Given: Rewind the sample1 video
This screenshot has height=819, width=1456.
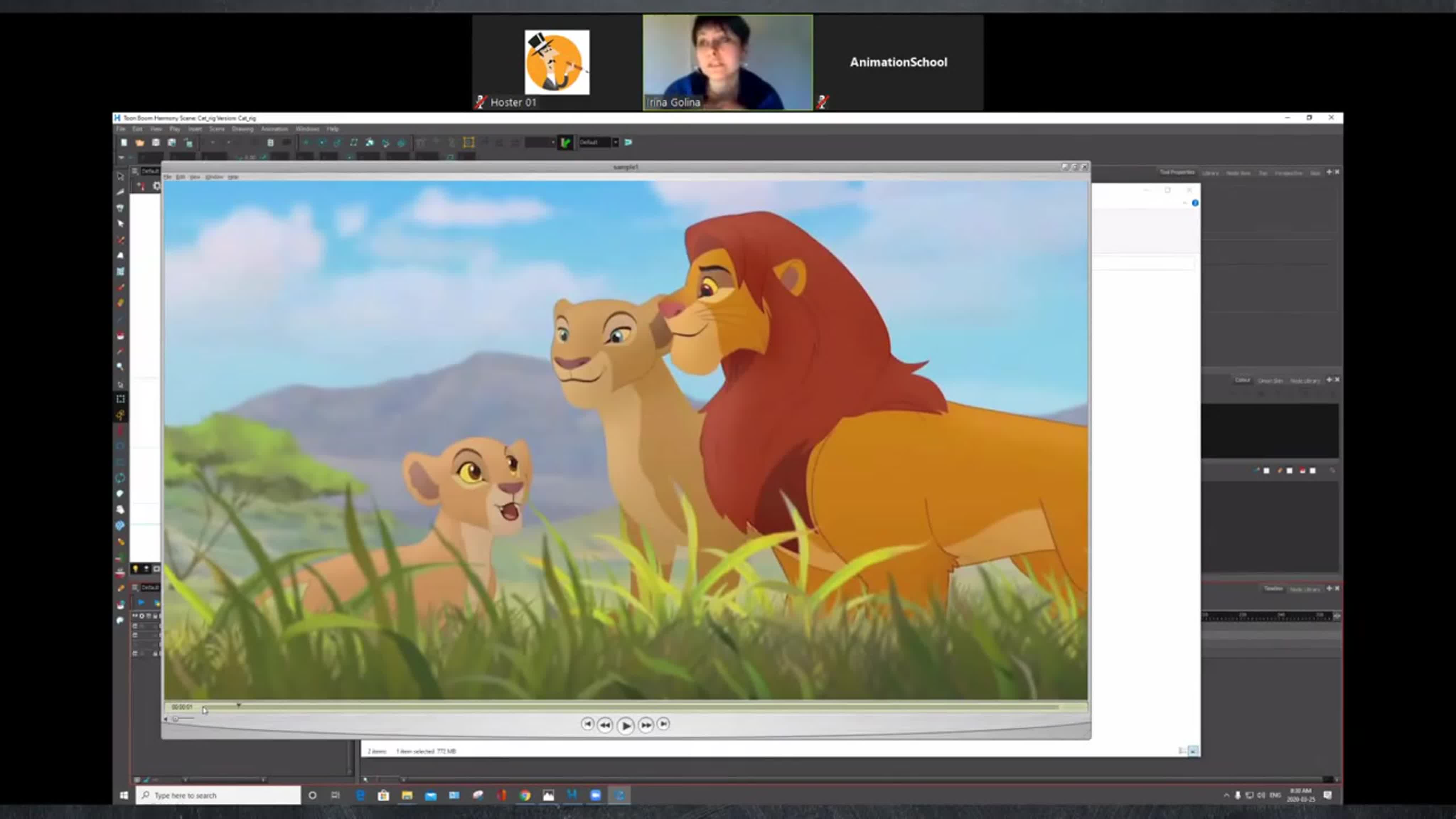Looking at the screenshot, I should pyautogui.click(x=605, y=724).
